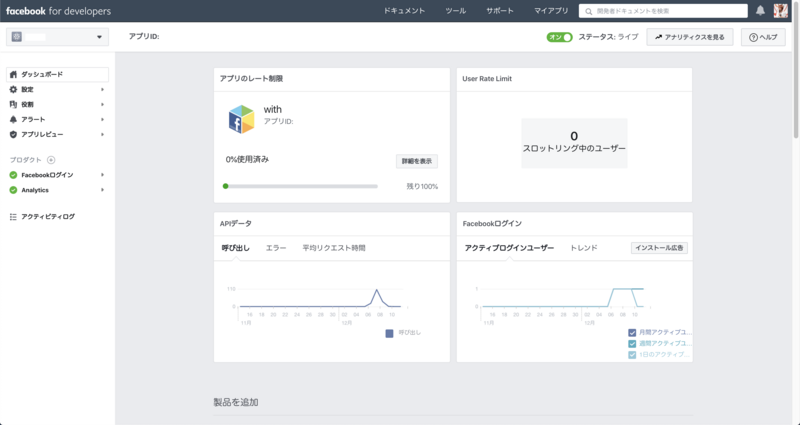Image resolution: width=800 pixels, height=425 pixels.
Task: Switch to the エラー tab
Action: click(276, 248)
